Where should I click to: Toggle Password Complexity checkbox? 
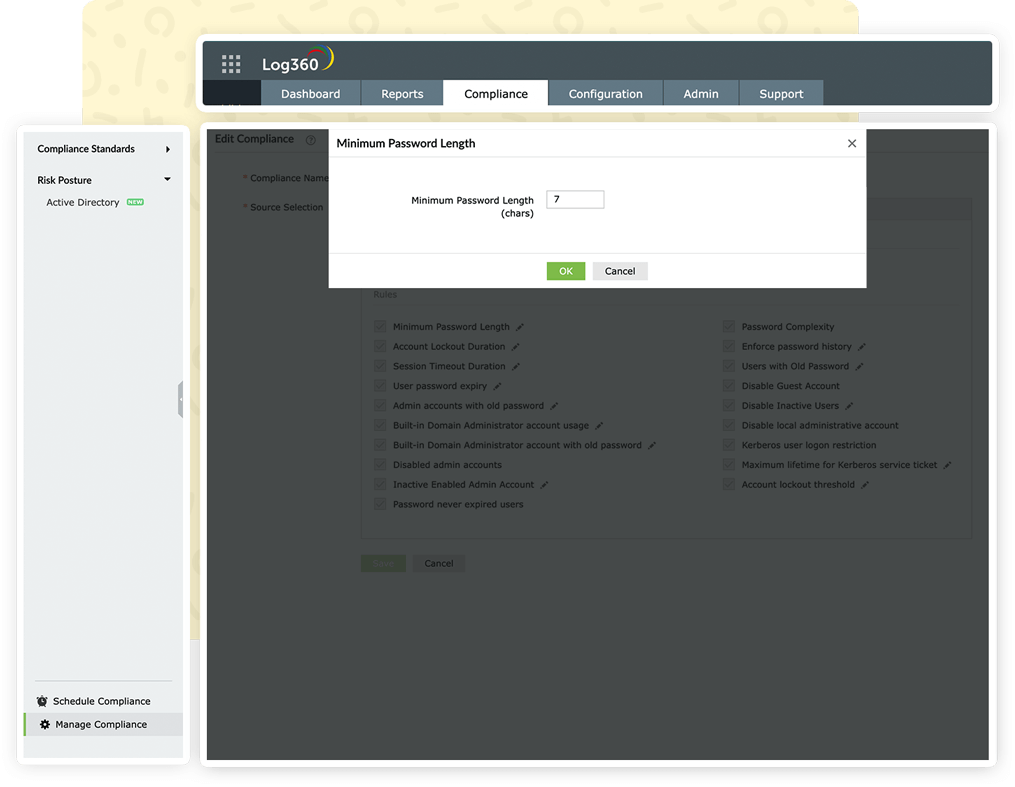[729, 326]
